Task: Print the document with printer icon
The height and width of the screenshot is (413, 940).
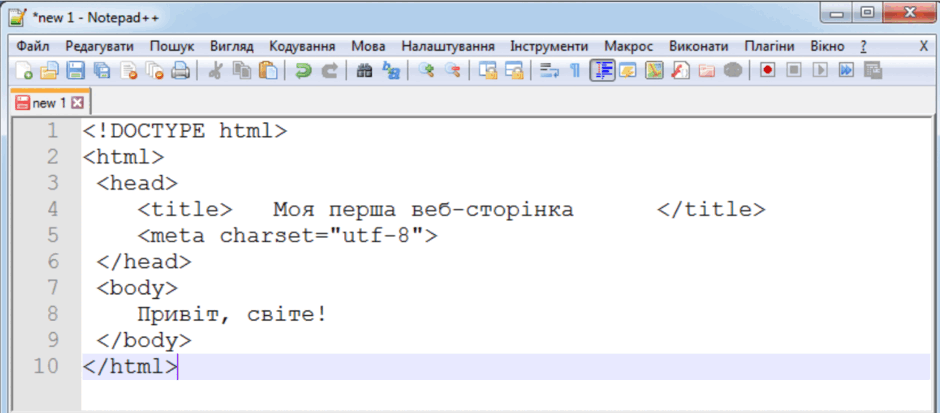Action: pos(180,71)
